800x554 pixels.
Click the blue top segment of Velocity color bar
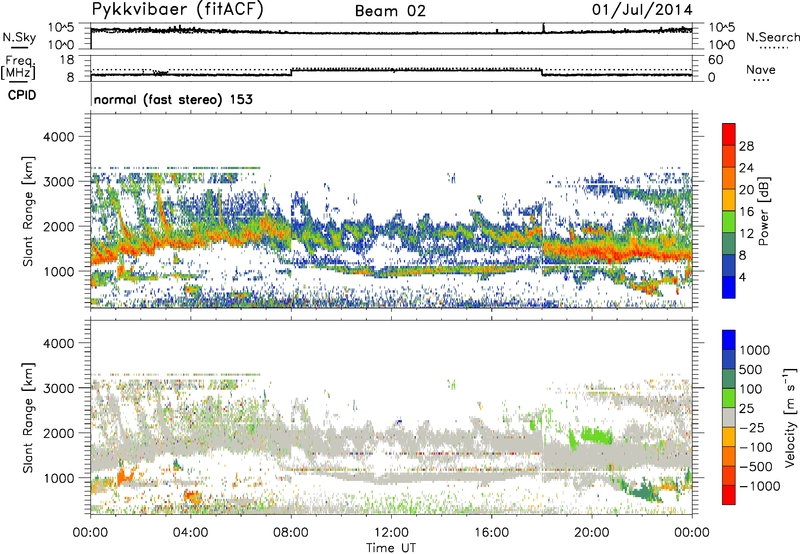tap(729, 340)
